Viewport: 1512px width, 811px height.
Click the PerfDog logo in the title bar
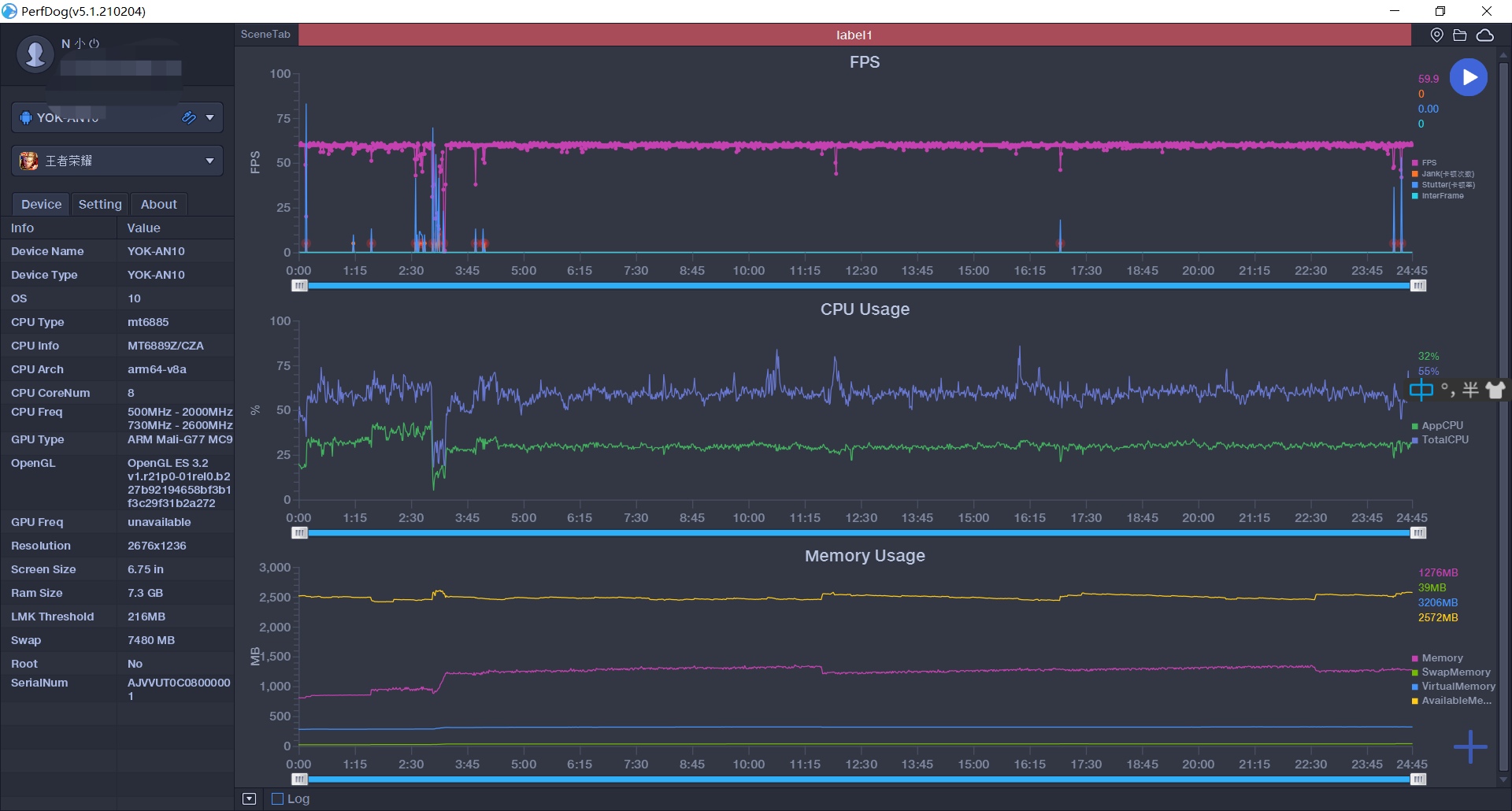(x=9, y=11)
